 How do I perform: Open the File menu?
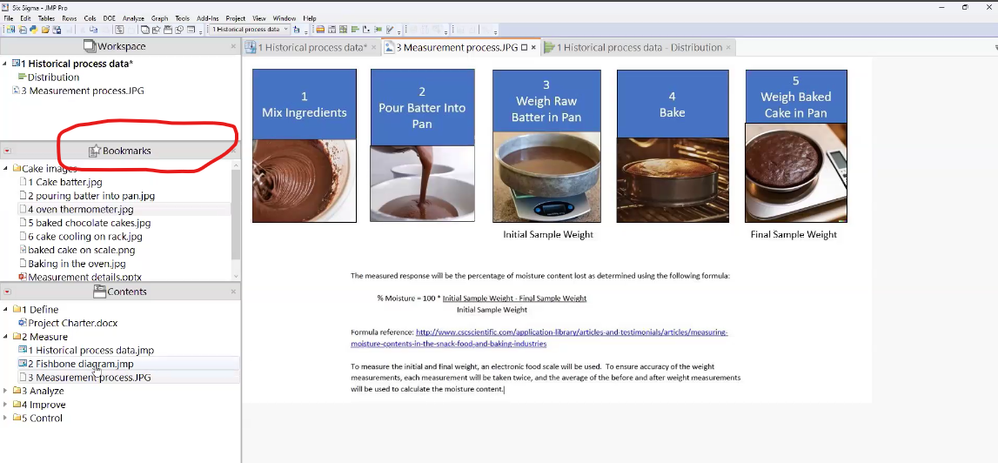coord(8,18)
